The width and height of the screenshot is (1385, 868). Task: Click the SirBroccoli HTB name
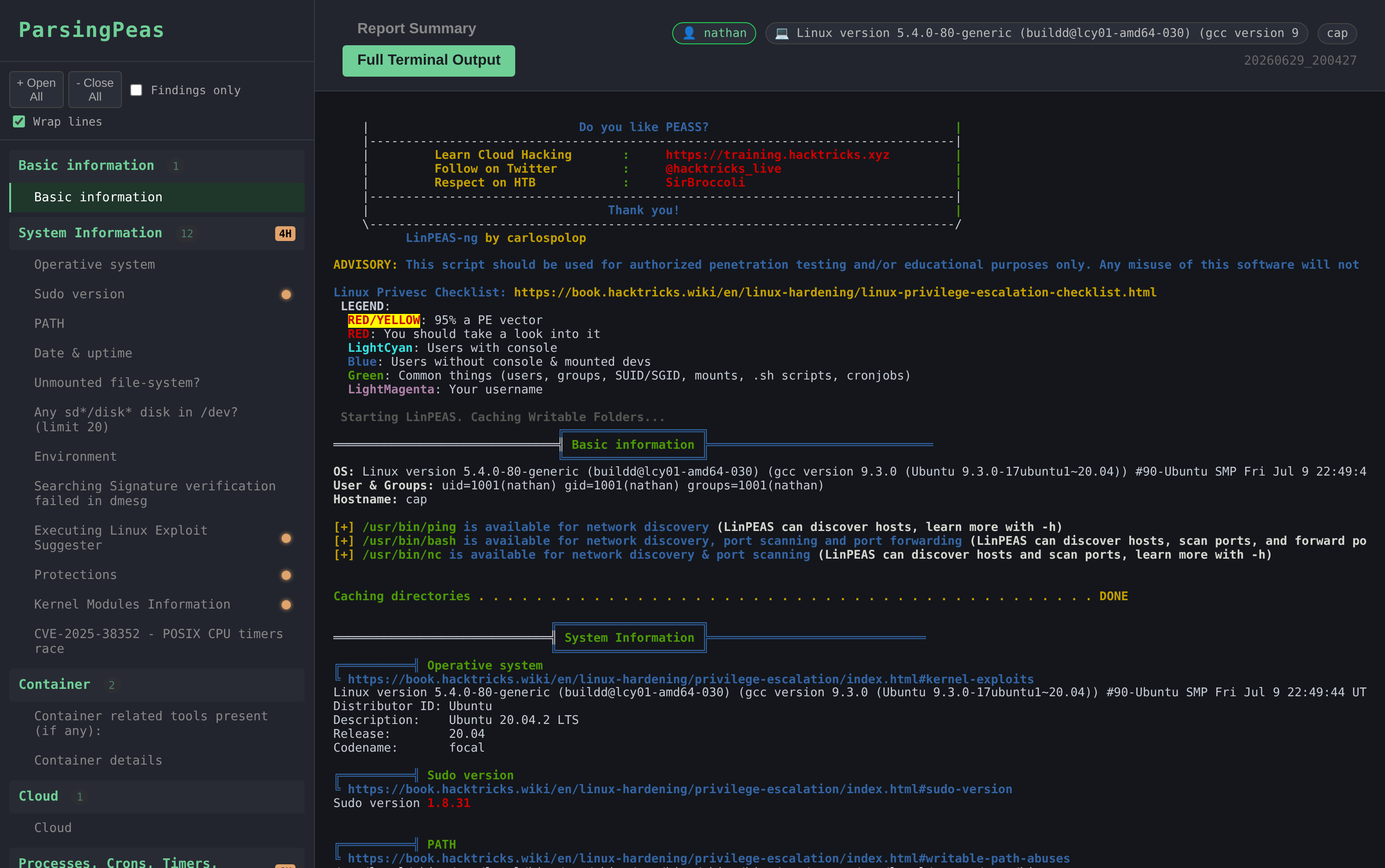coord(705,182)
